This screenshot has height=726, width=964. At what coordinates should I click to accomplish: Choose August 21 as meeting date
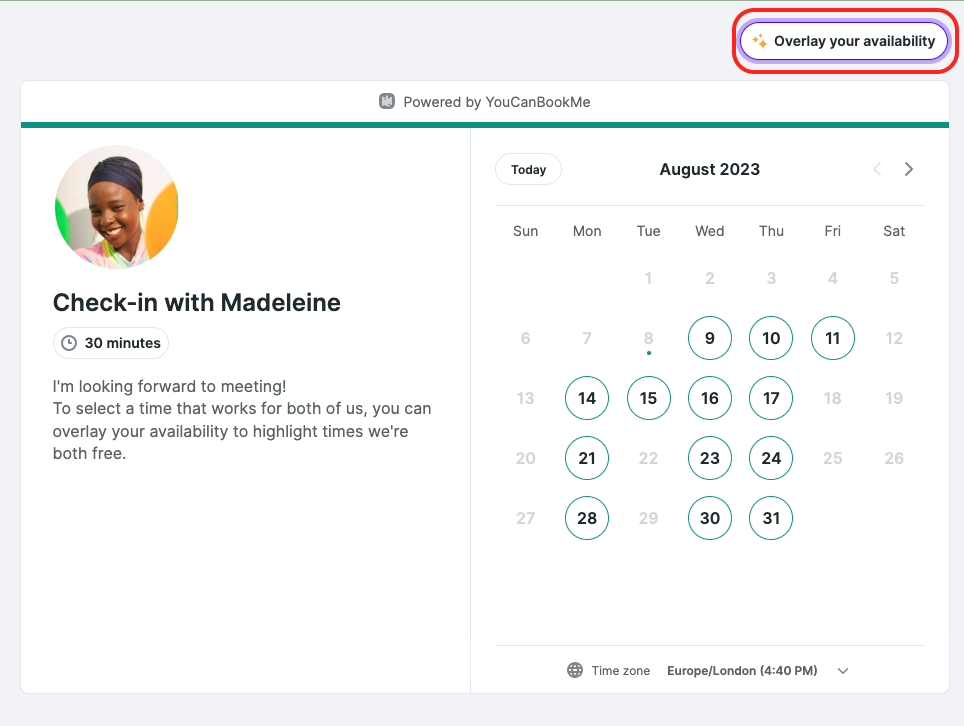587,458
